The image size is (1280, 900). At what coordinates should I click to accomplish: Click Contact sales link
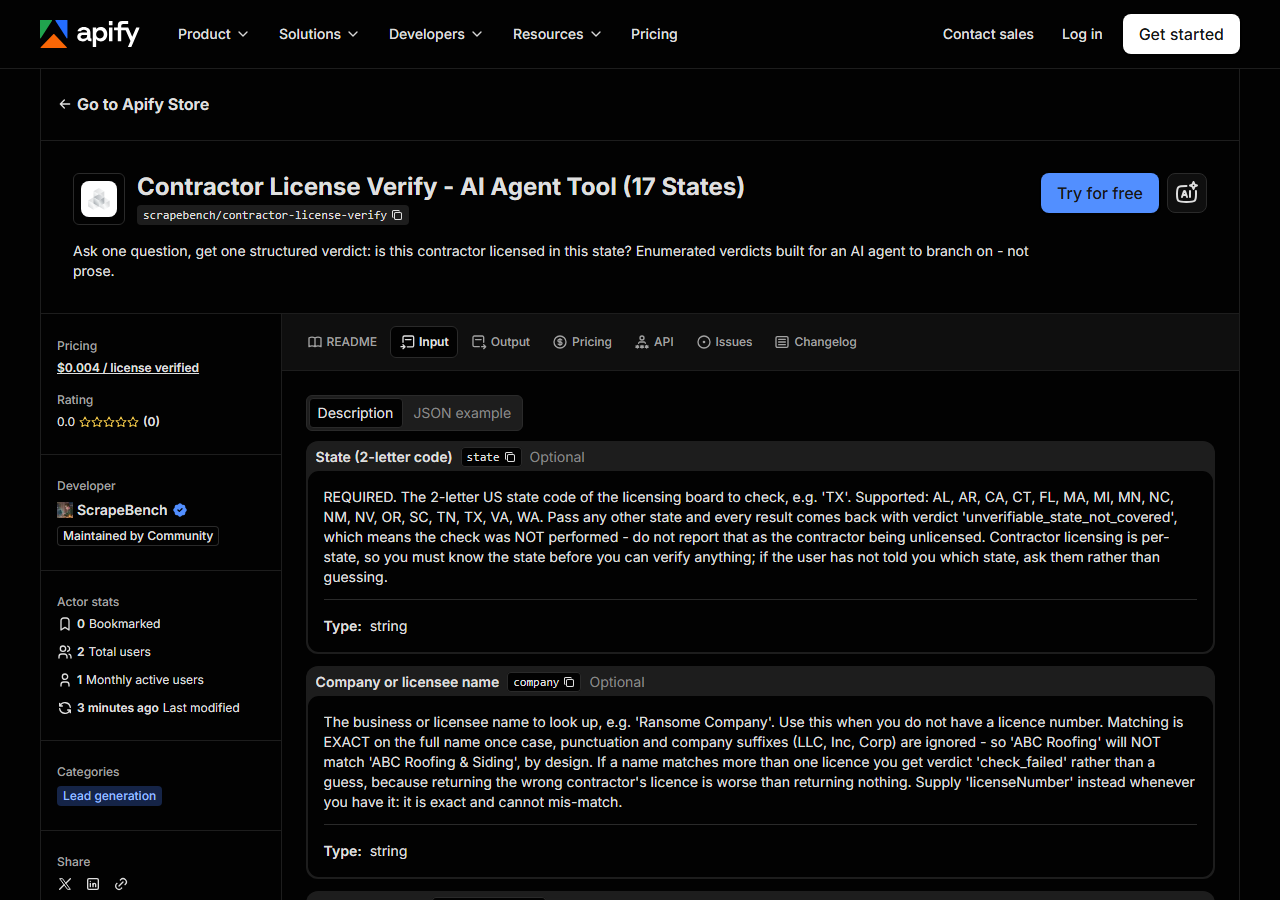click(x=988, y=34)
